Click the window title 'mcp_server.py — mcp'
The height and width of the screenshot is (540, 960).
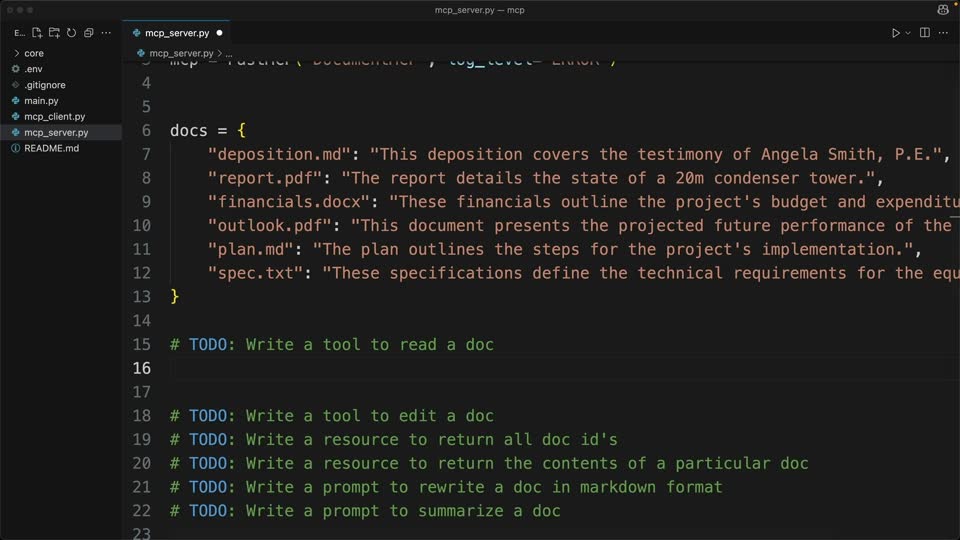coord(479,10)
